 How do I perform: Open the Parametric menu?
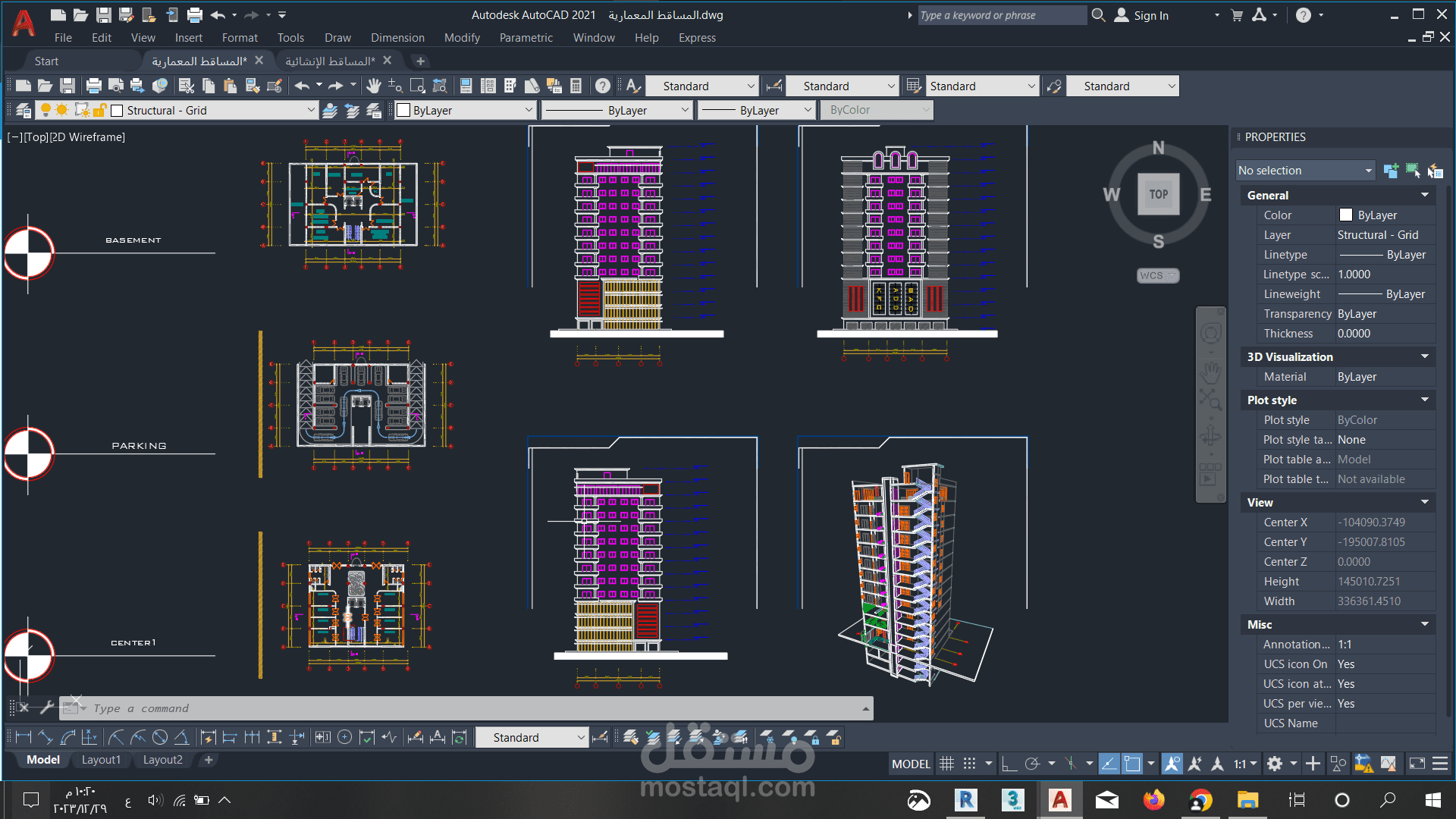[x=526, y=38]
